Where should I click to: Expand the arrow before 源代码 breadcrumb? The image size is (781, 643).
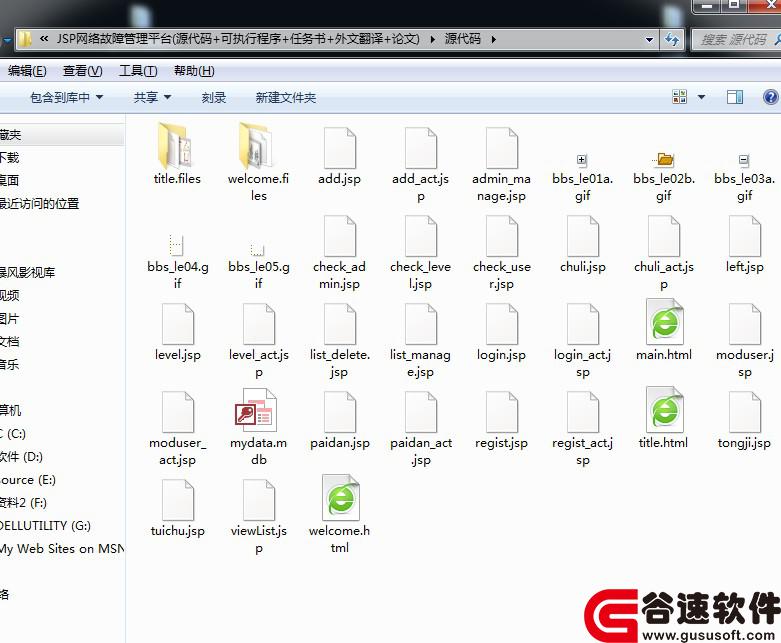pos(432,39)
